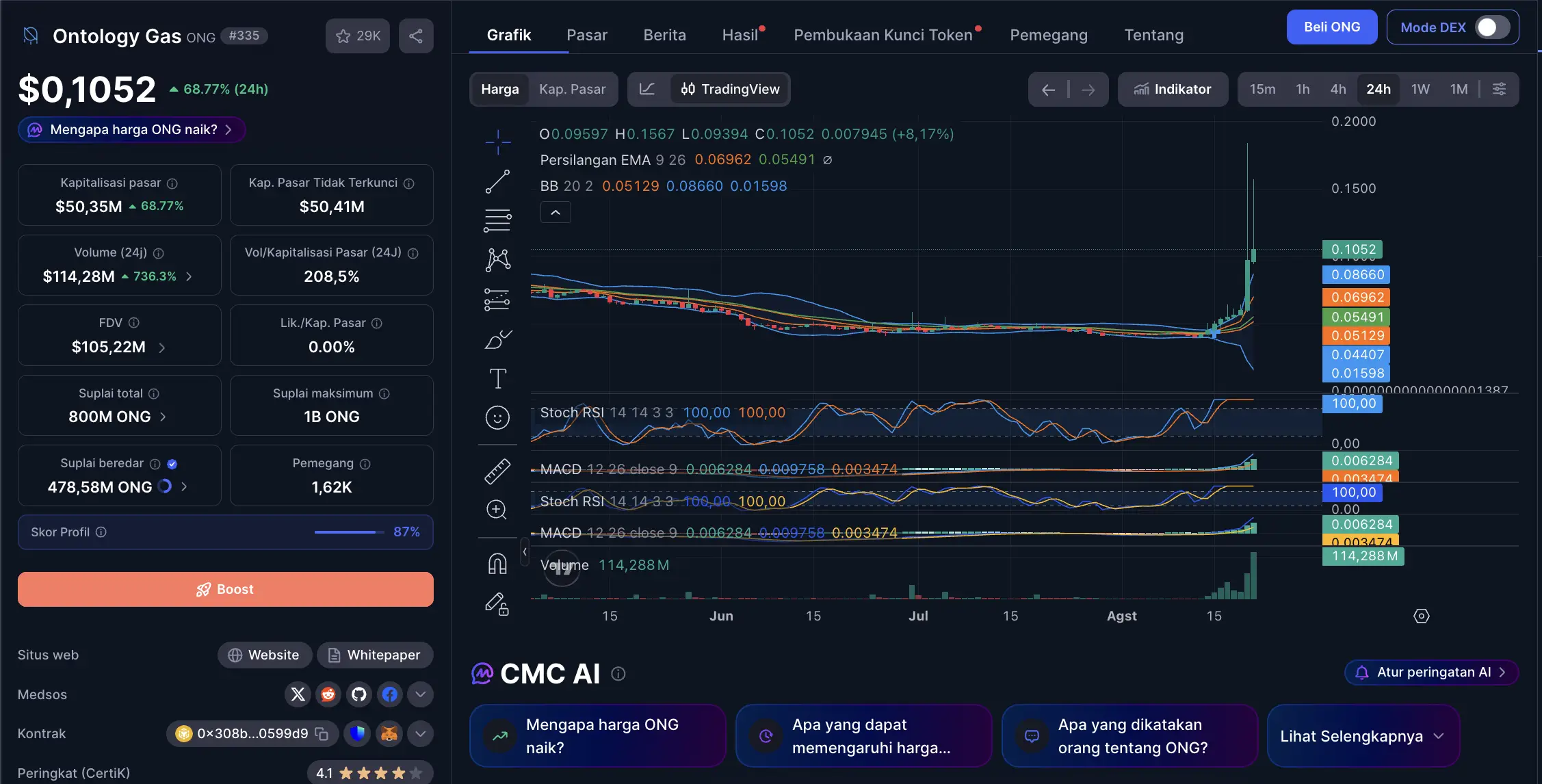Open the Berita tab

coord(664,35)
